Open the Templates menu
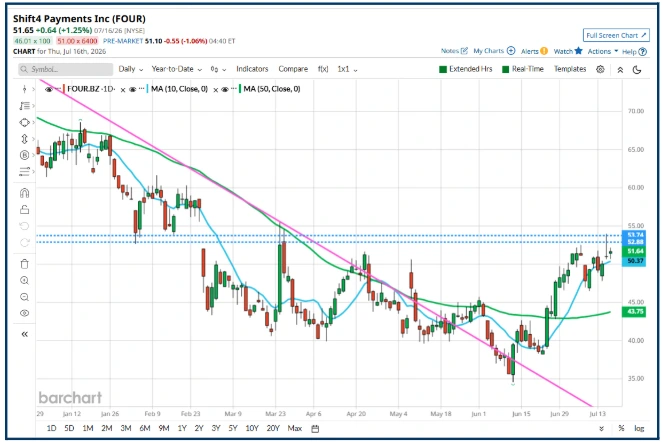 tap(570, 69)
